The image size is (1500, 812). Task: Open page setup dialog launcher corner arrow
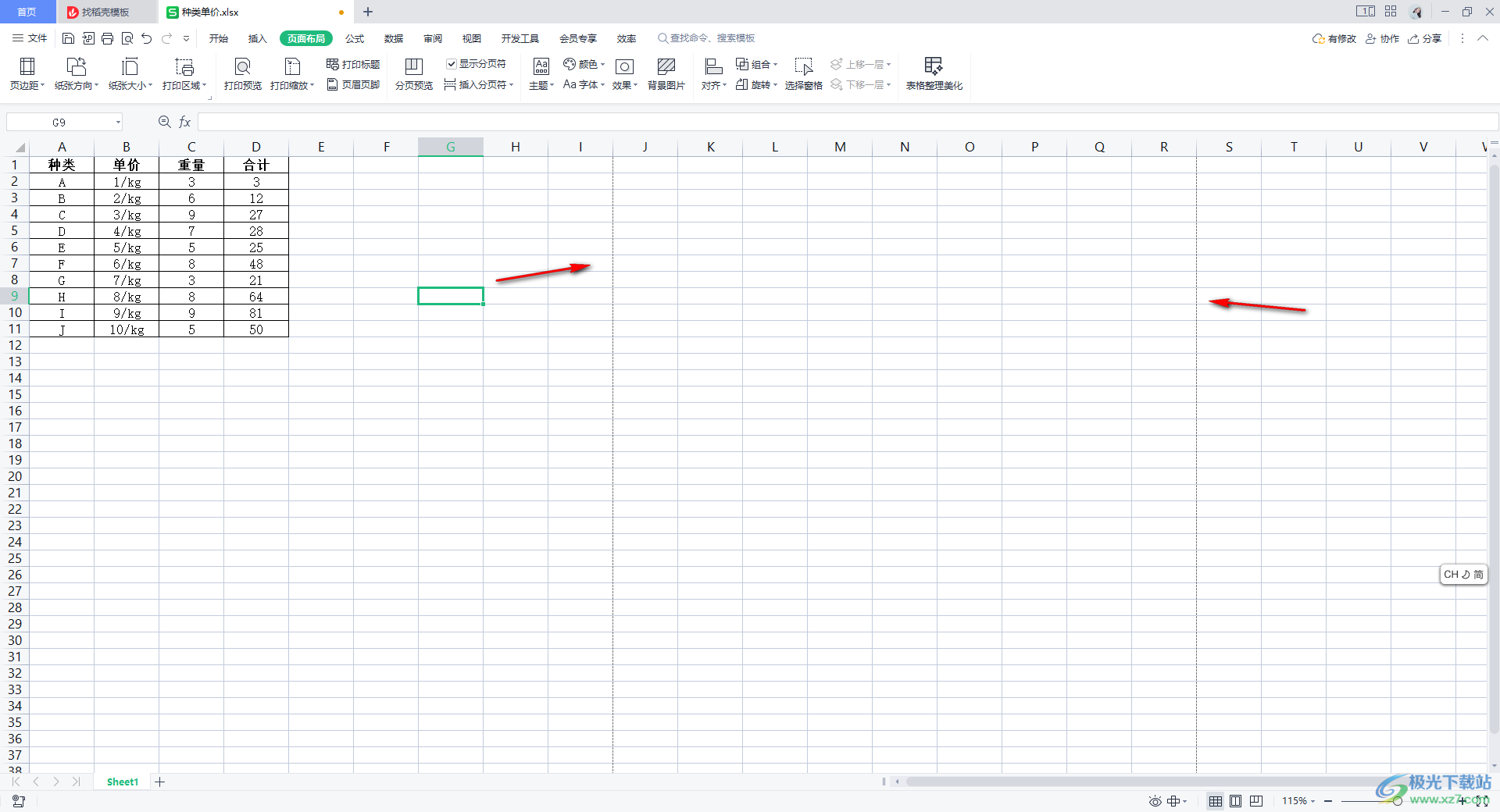coord(210,98)
